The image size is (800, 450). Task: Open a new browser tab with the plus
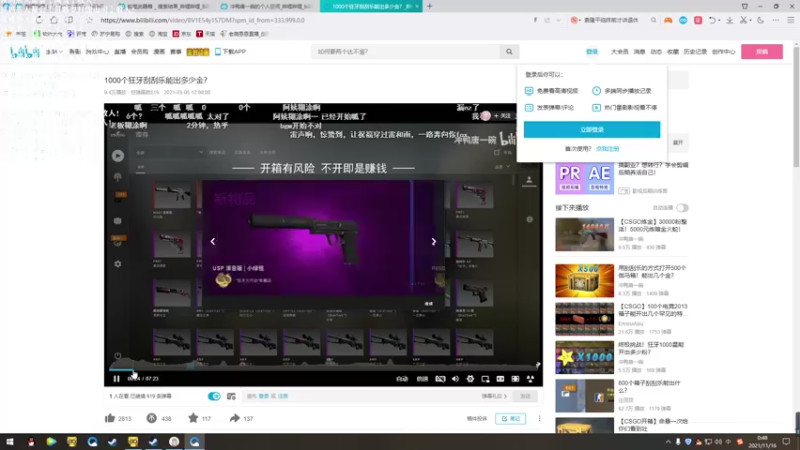pyautogui.click(x=430, y=6)
